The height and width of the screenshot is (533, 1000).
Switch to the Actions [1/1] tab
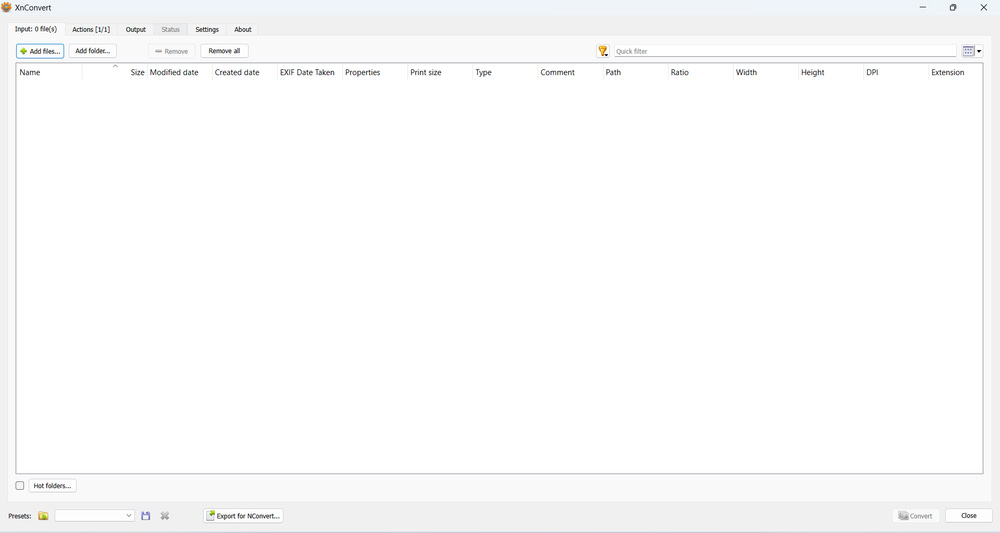[x=91, y=29]
